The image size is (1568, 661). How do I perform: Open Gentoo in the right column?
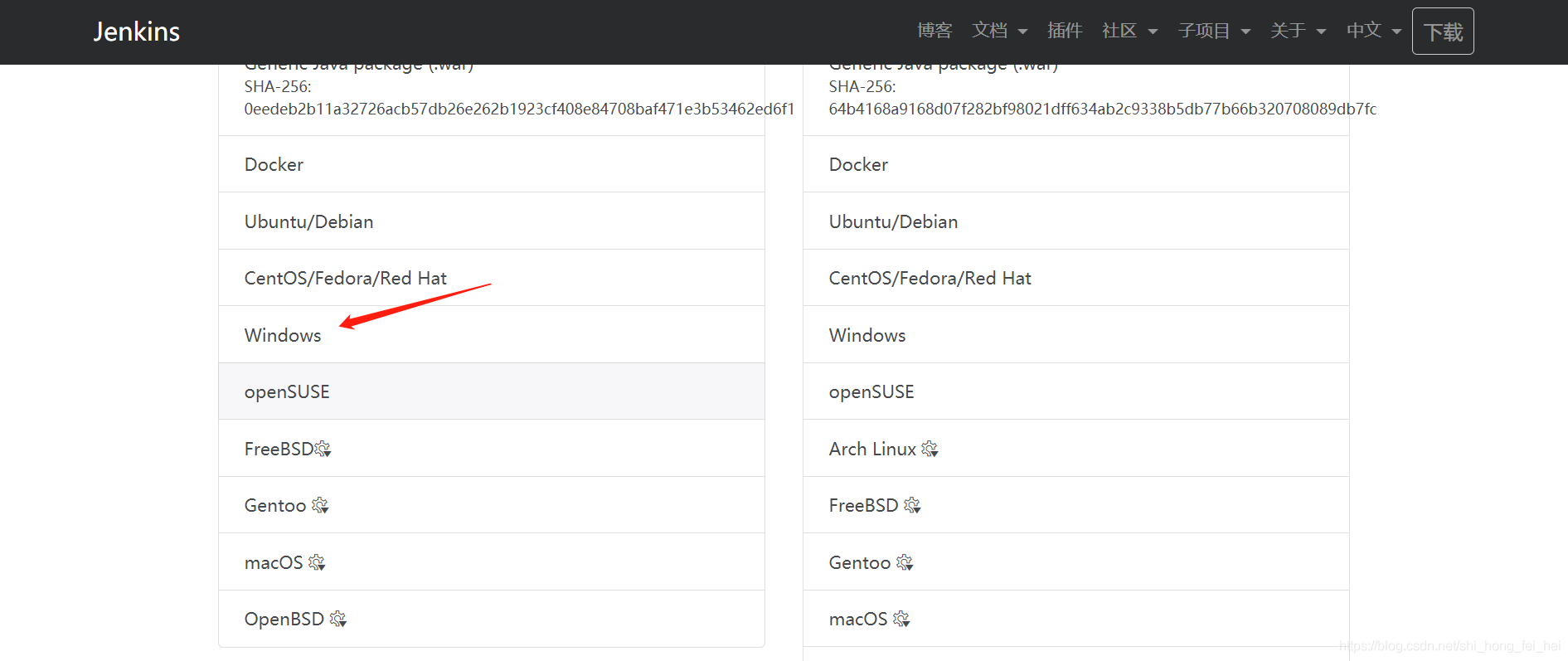pos(1076,562)
